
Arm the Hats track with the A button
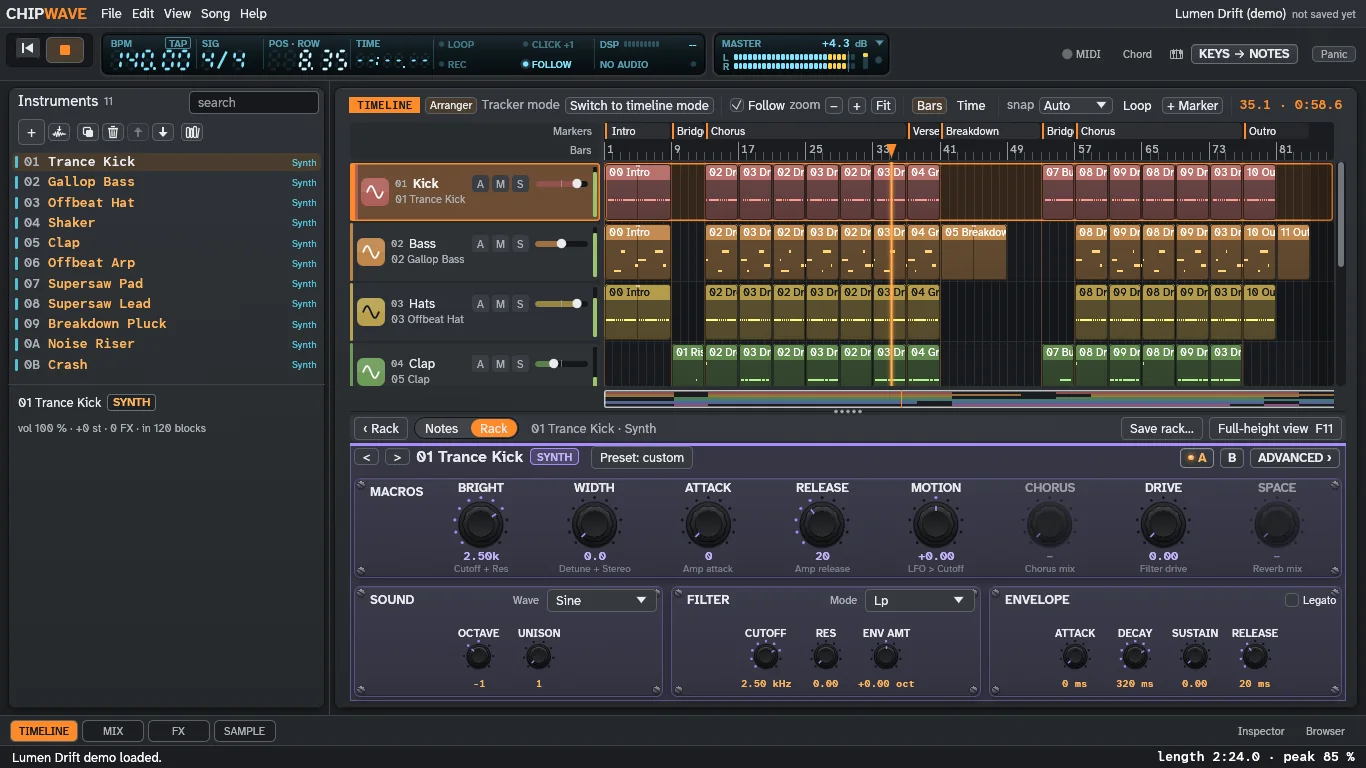pos(481,304)
